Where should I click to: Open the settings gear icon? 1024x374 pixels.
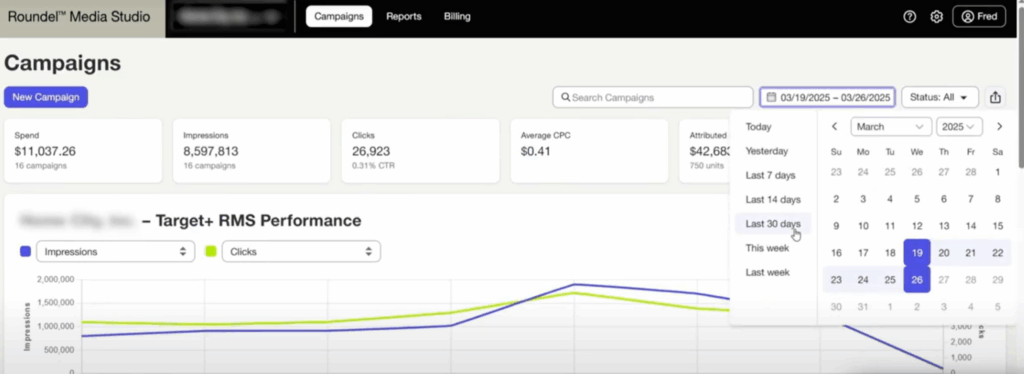[x=936, y=17]
